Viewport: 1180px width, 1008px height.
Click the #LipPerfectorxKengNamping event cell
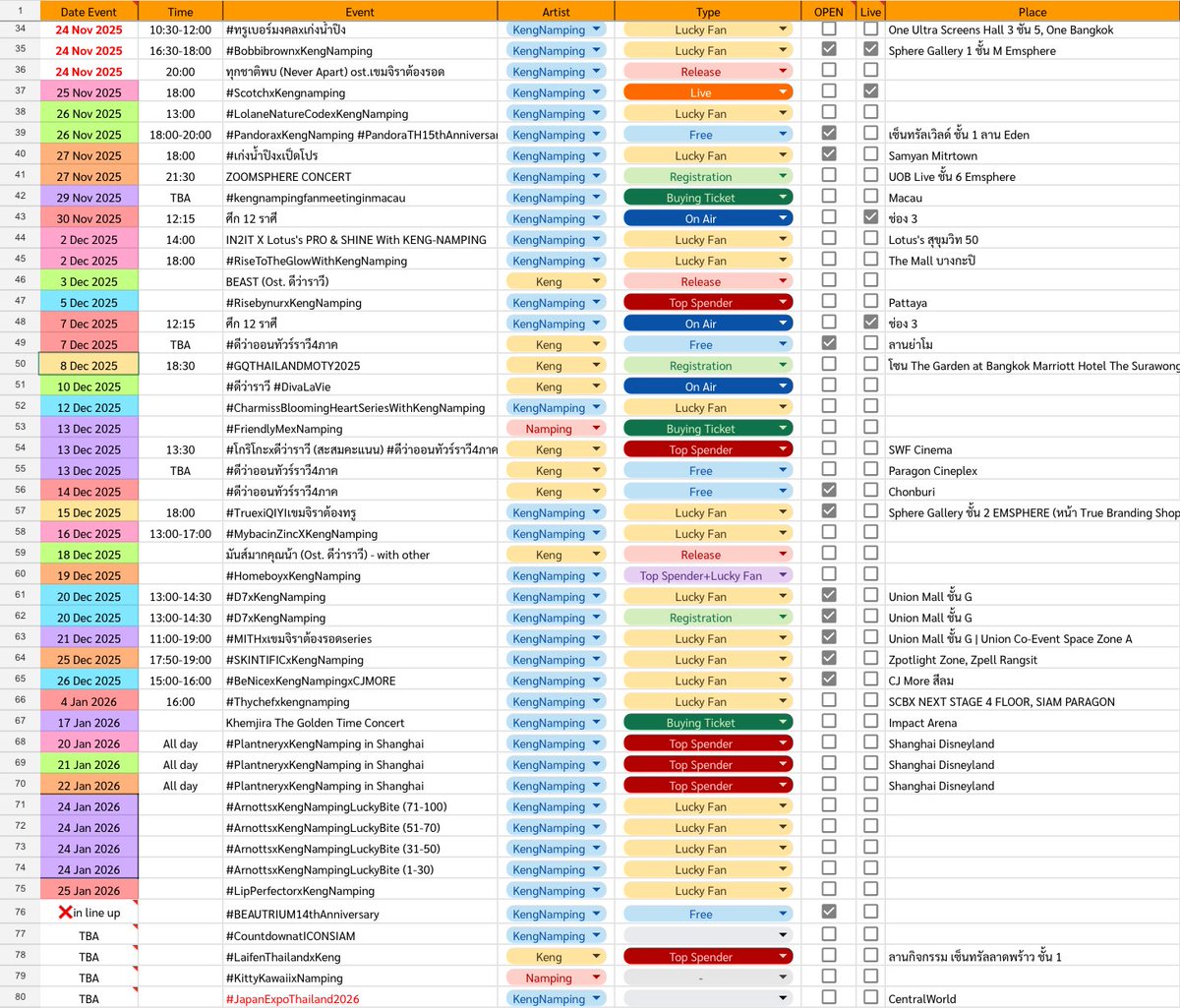point(360,891)
